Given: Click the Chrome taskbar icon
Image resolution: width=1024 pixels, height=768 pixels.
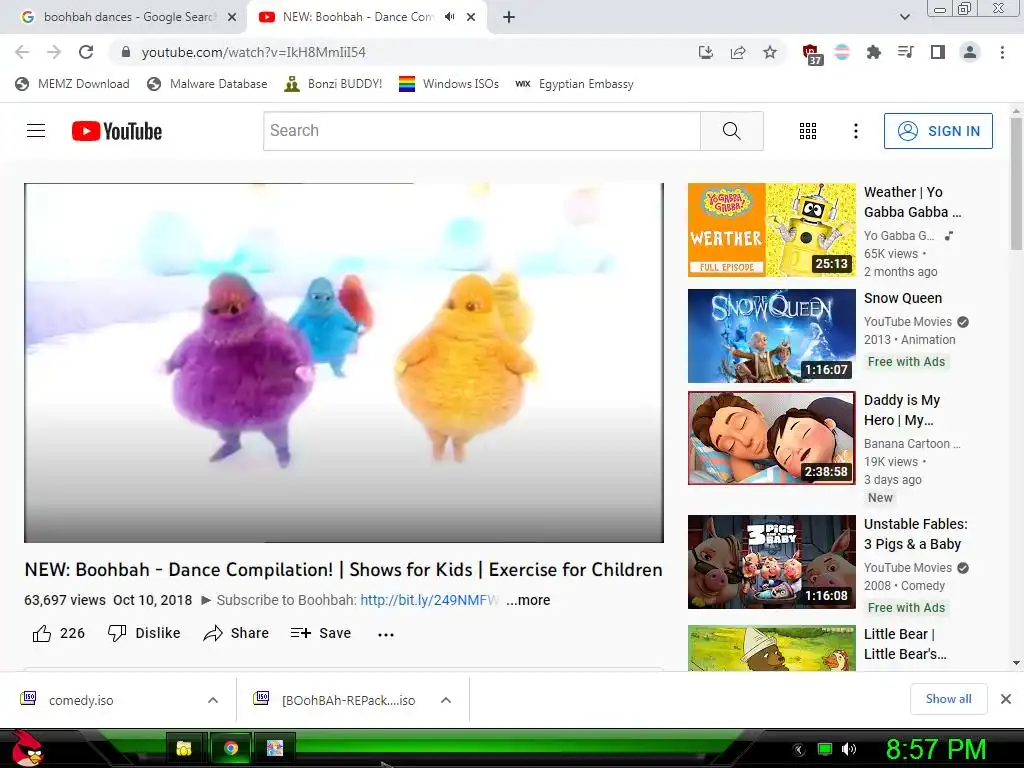Looking at the screenshot, I should [231, 748].
